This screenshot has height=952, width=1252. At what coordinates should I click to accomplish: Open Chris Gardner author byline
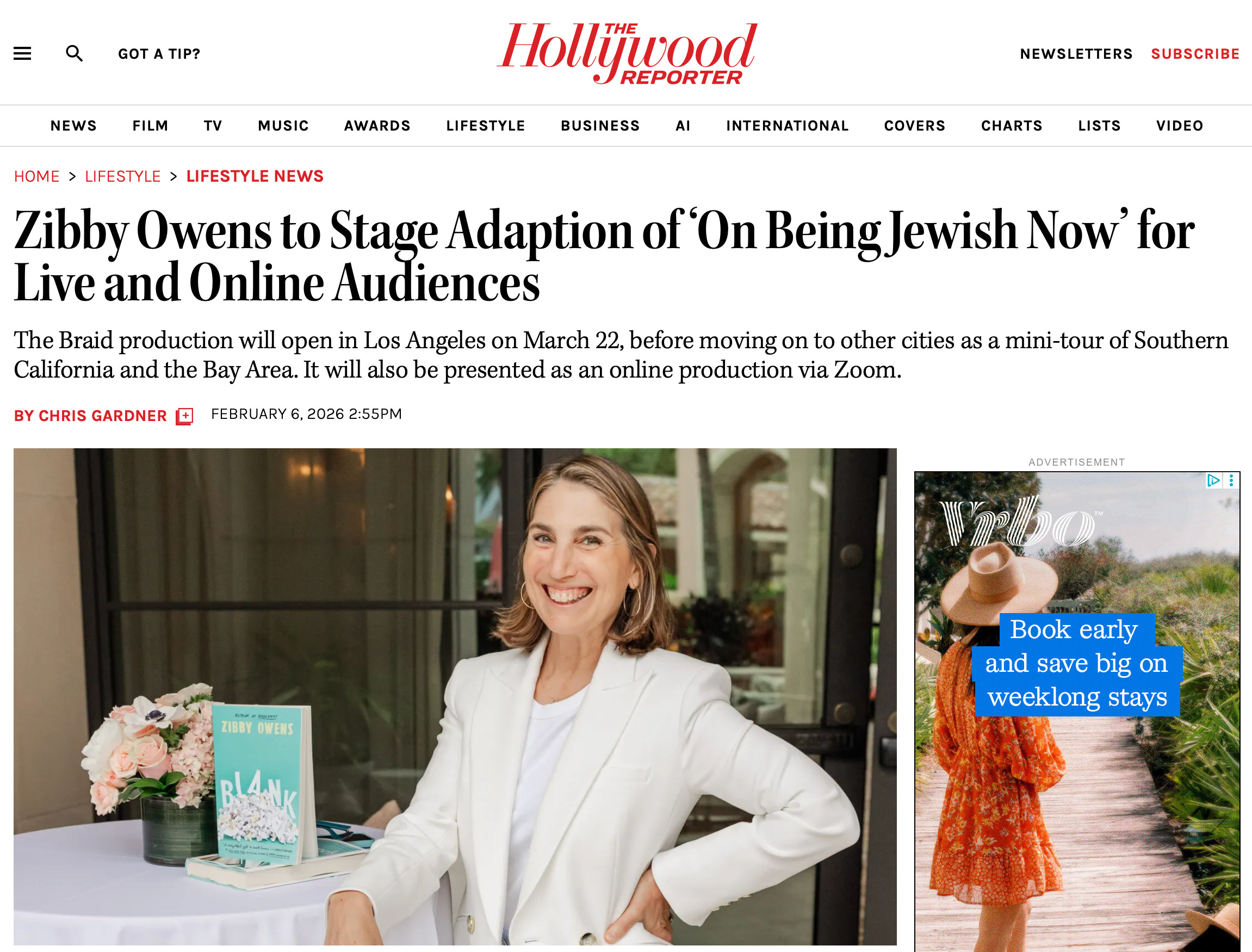coord(91,416)
